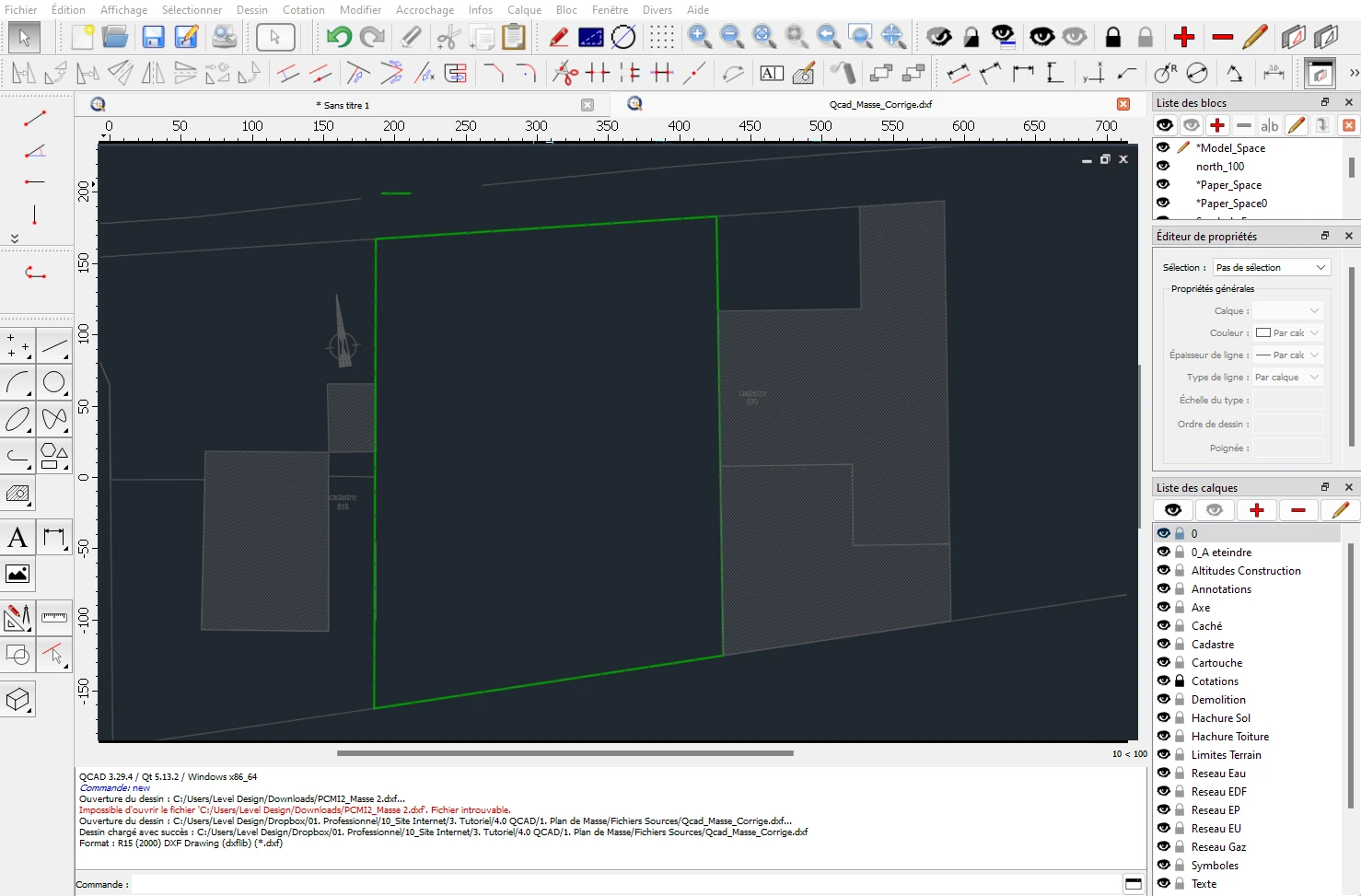Screen dimensions: 1361x896
Task: Toggle visibility of the north_100 block
Action: pos(1163,166)
